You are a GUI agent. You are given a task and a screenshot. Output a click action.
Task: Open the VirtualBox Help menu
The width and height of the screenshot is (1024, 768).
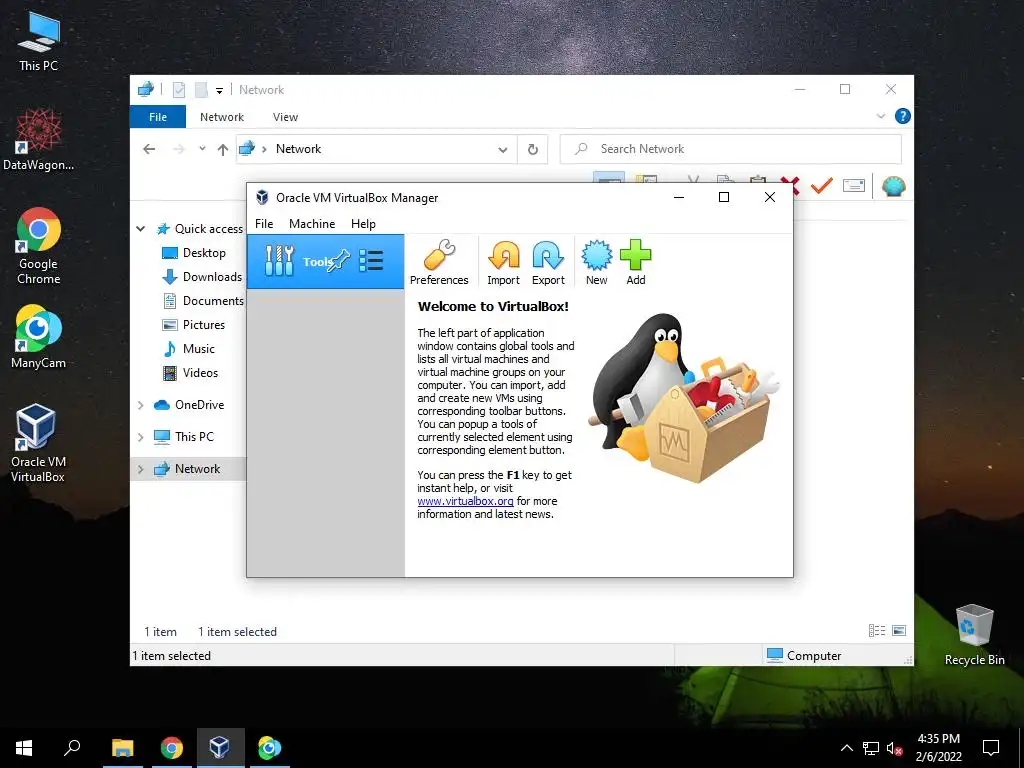click(363, 223)
